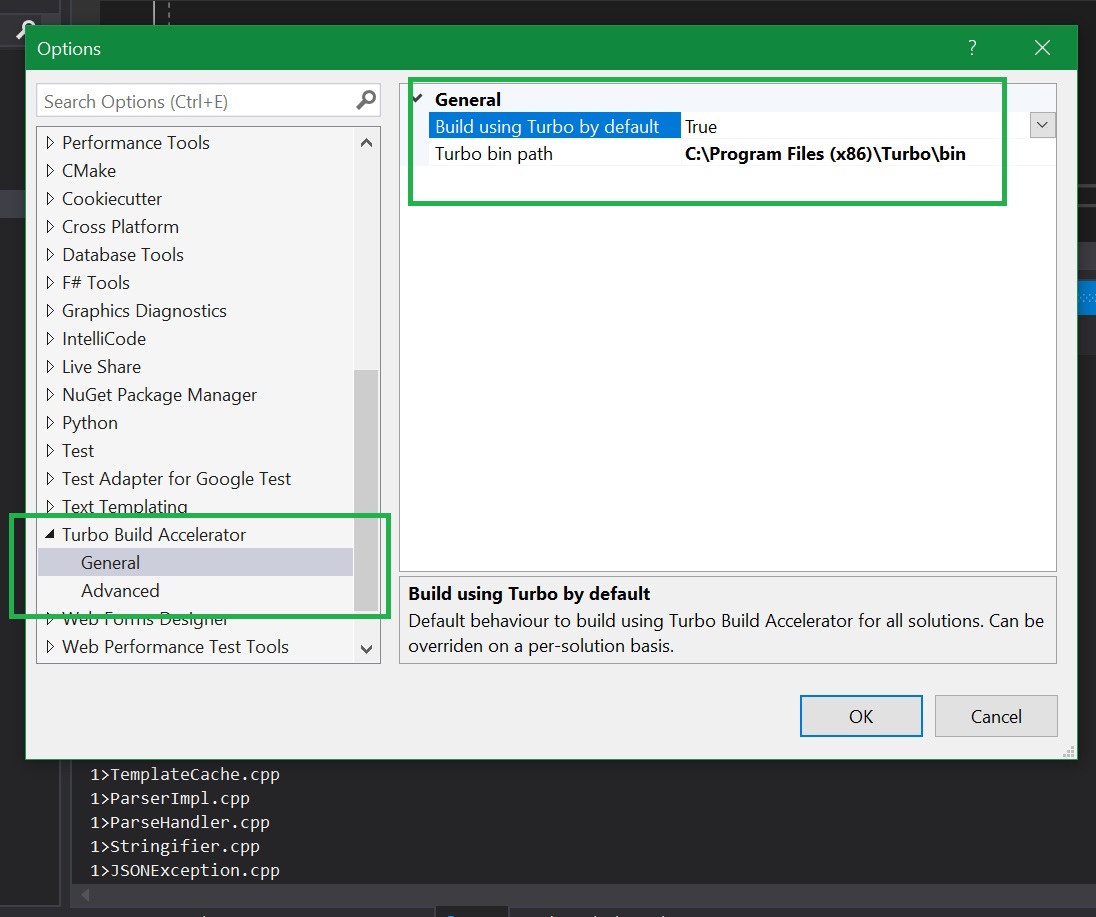Expand the Performance Tools node

click(50, 143)
